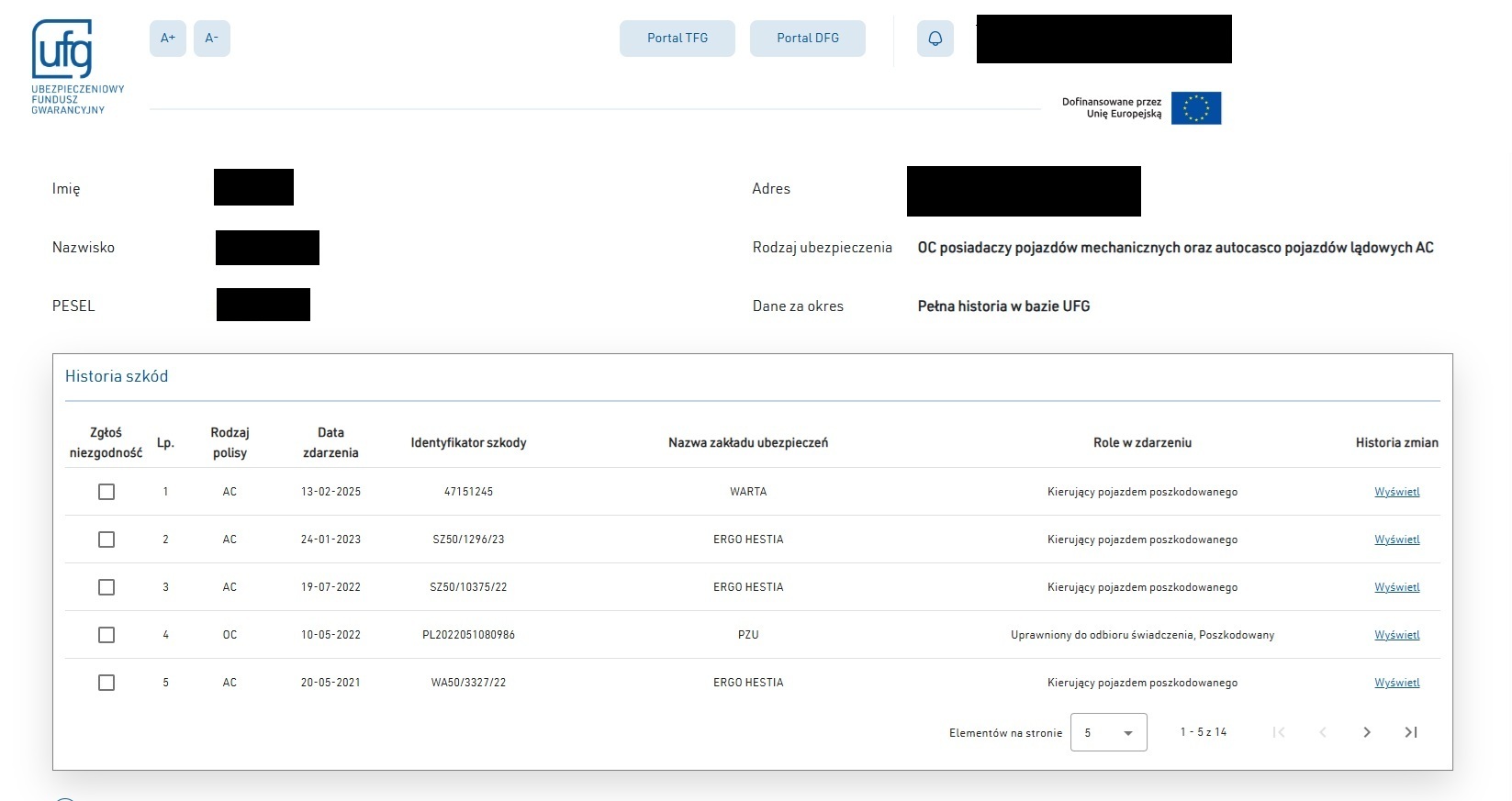This screenshot has height=801, width=1512.
Task: Jump to last page of results
Action: pyautogui.click(x=1411, y=732)
